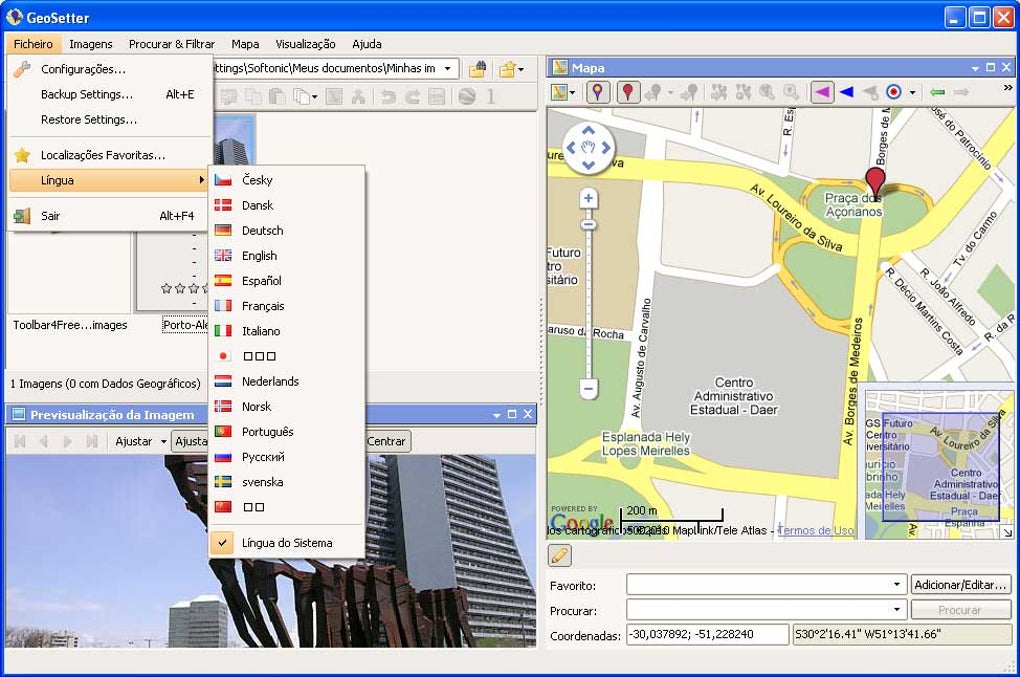1020x677 pixels.
Task: Open the Procurar & Filtrar menu
Action: (x=172, y=44)
